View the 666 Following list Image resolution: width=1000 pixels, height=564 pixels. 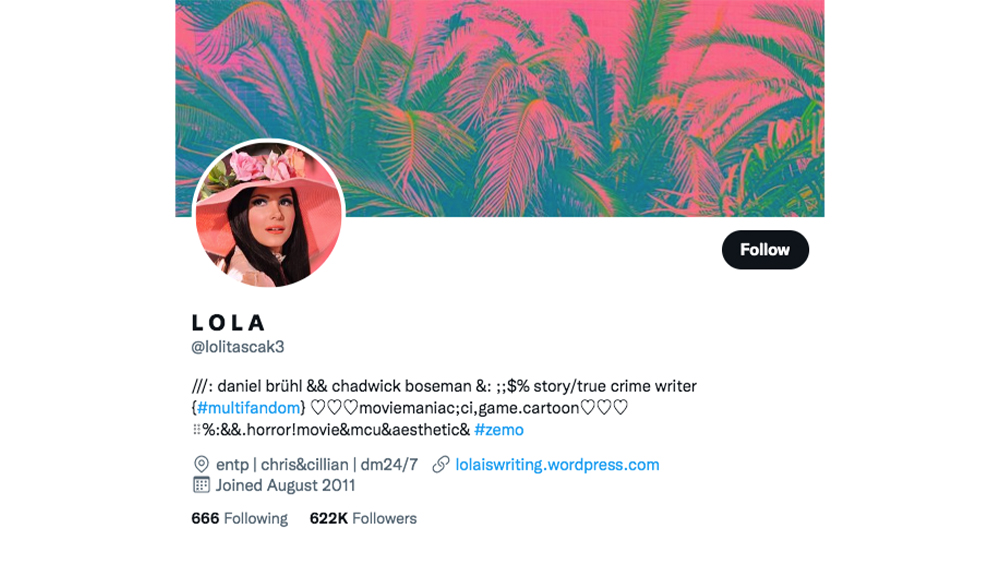pos(240,518)
